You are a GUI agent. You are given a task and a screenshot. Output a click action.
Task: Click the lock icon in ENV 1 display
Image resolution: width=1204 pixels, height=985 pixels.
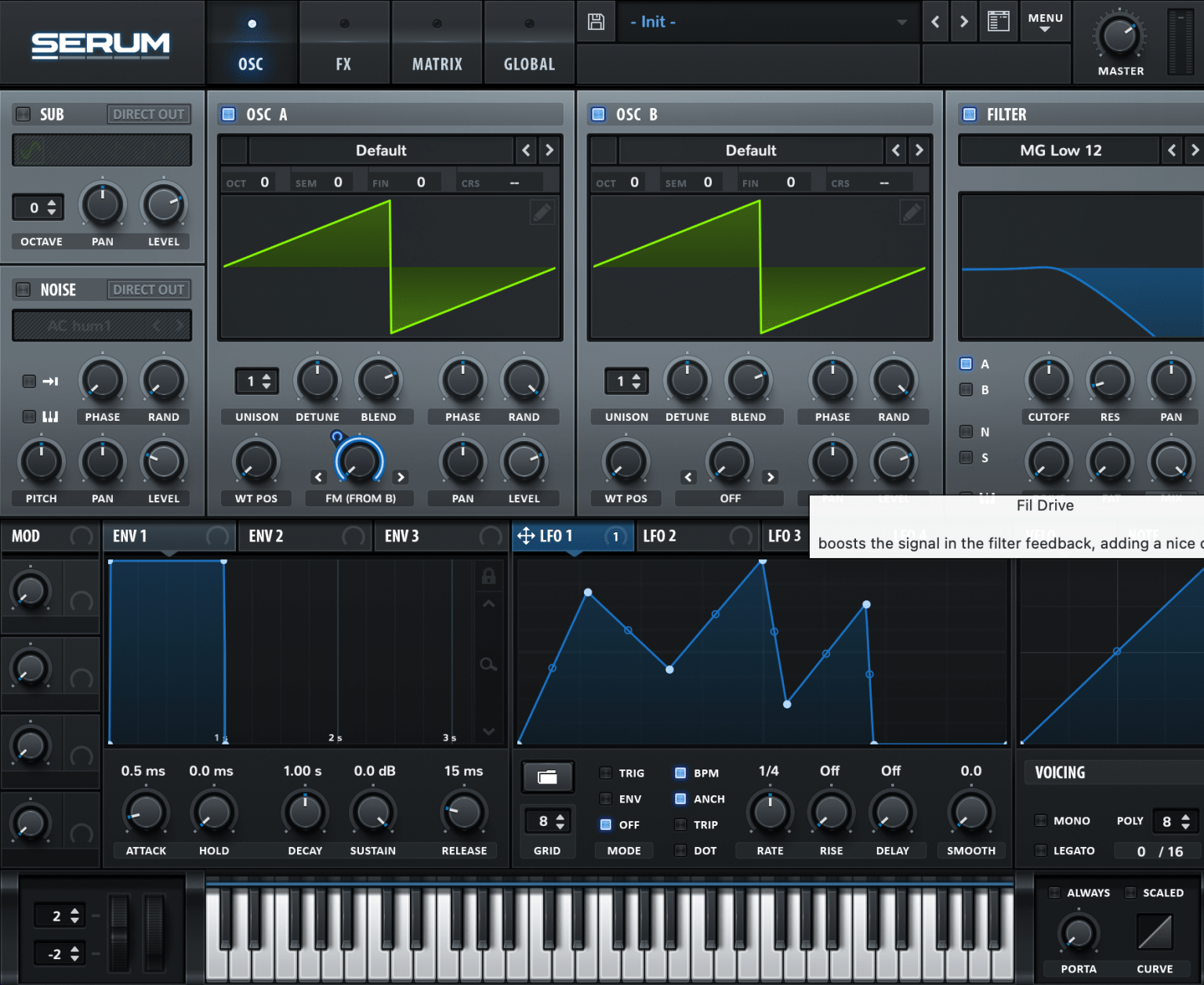(488, 576)
